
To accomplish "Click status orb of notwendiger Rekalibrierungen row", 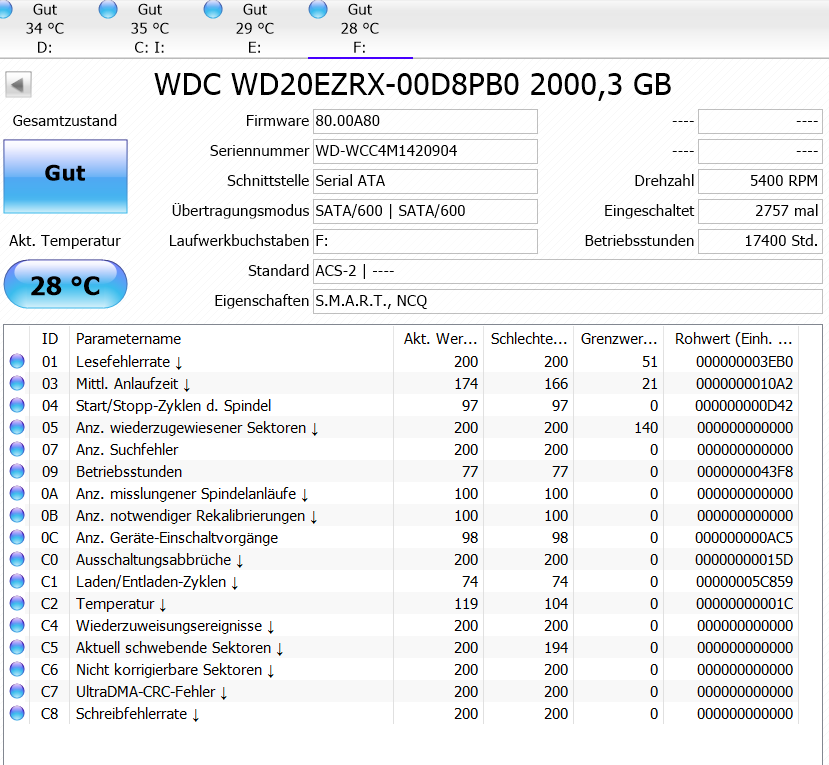I will (x=17, y=515).
